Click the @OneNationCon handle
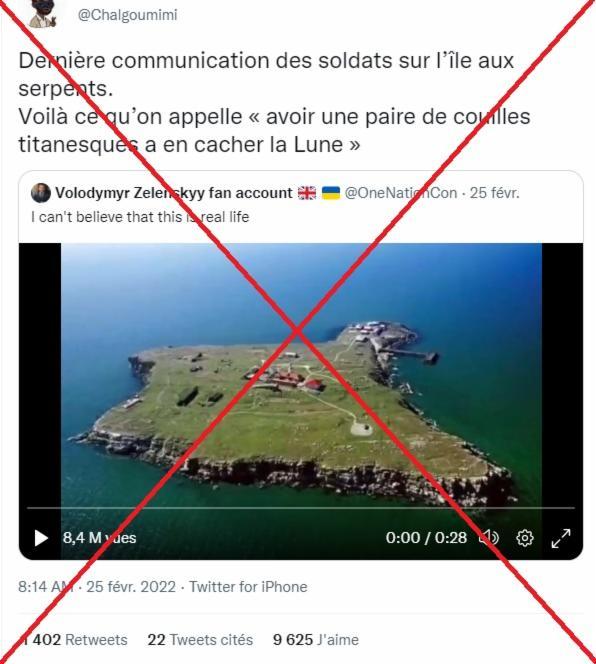This screenshot has width=596, height=664. pos(401,193)
